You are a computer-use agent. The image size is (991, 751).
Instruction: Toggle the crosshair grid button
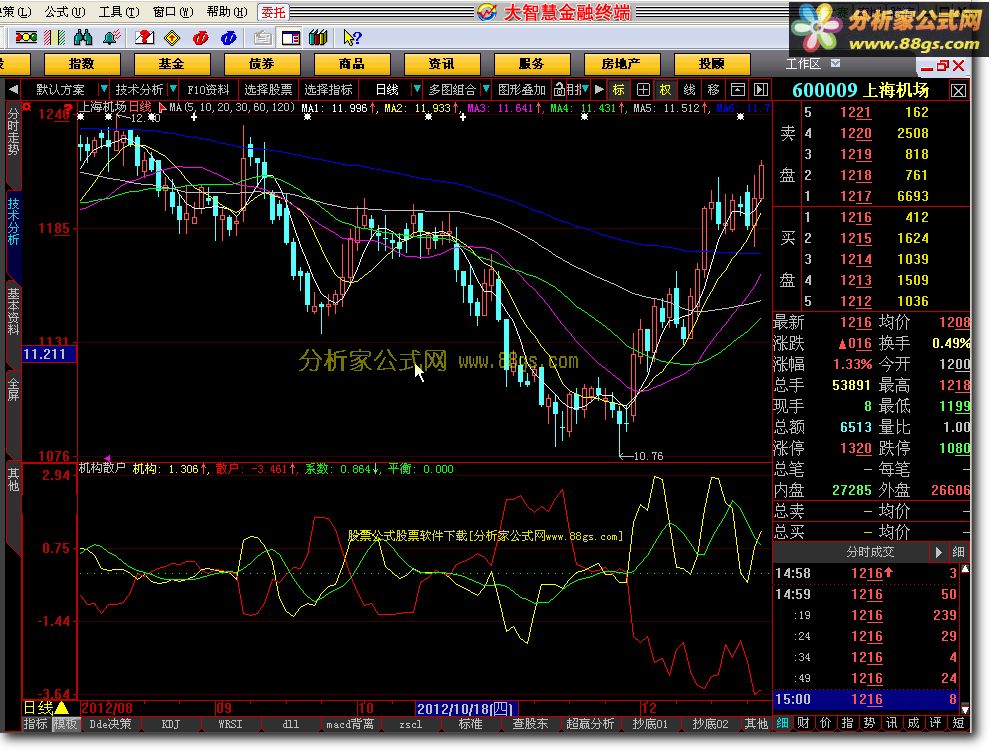click(x=643, y=90)
